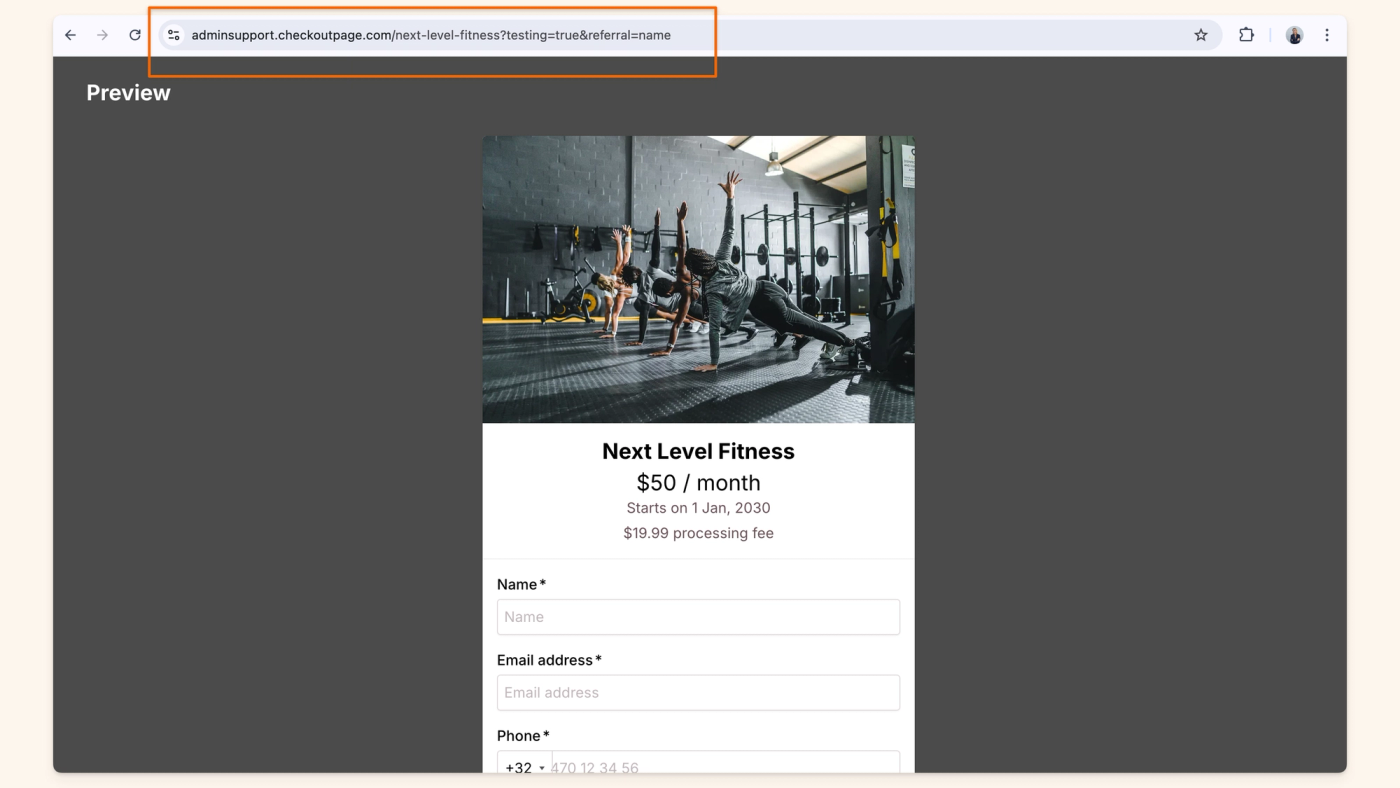Click into the Email address field

point(698,693)
